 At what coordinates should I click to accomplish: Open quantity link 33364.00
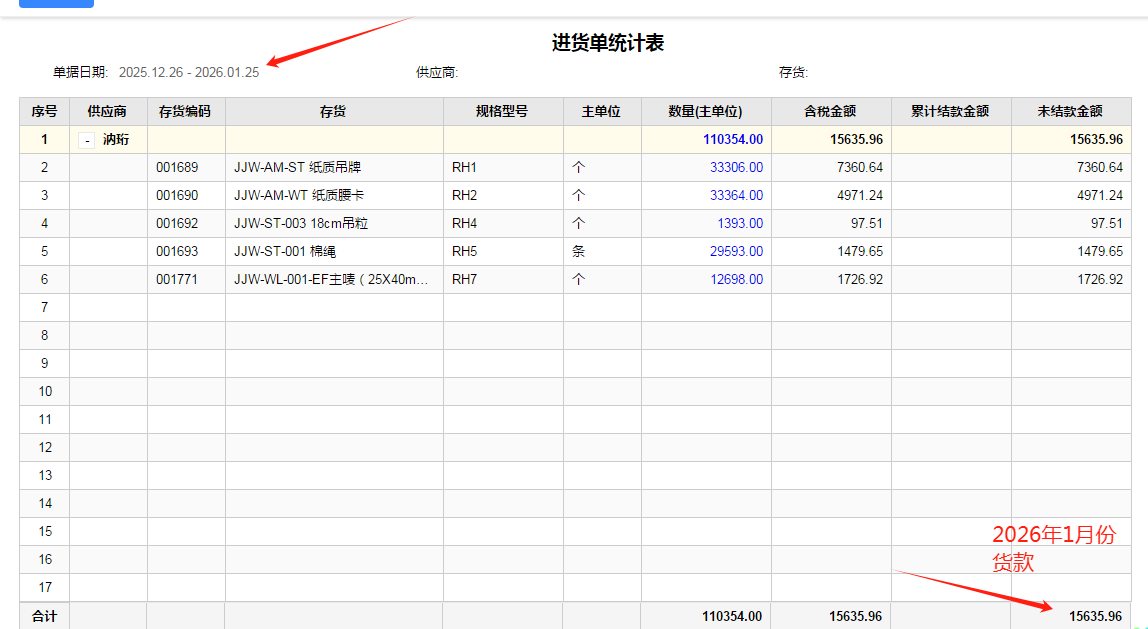tap(736, 196)
